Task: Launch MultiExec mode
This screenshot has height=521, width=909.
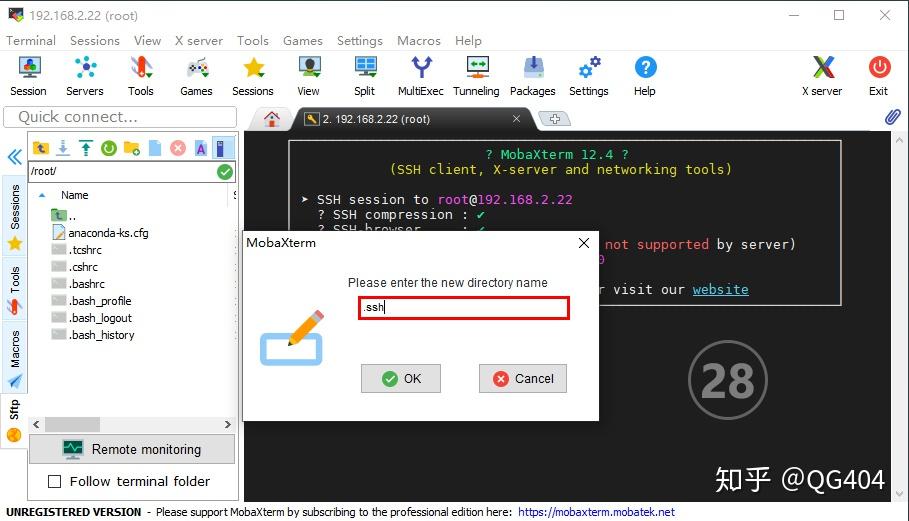Action: coord(420,76)
